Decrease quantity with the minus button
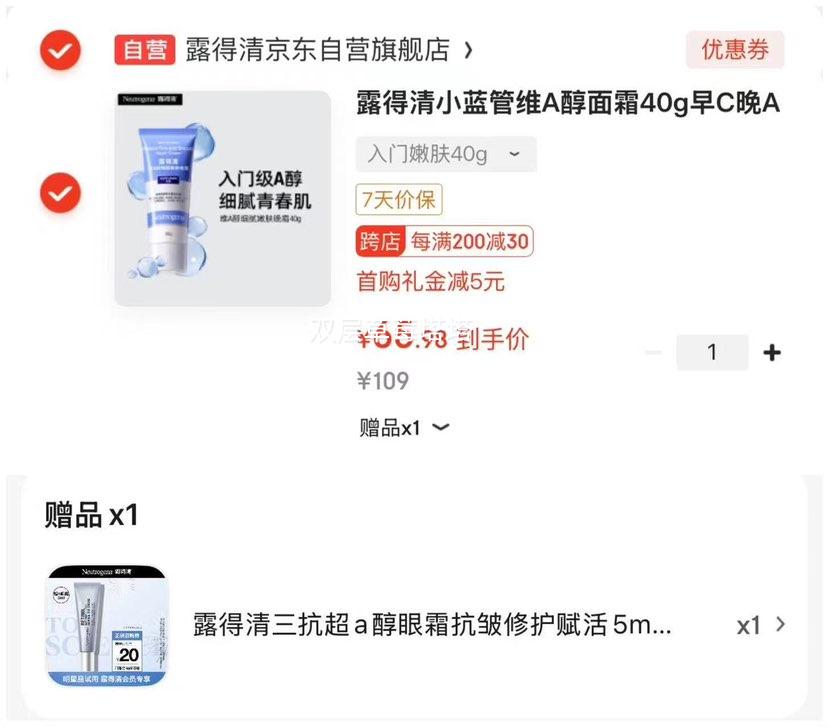The width and height of the screenshot is (829, 727). coord(653,352)
